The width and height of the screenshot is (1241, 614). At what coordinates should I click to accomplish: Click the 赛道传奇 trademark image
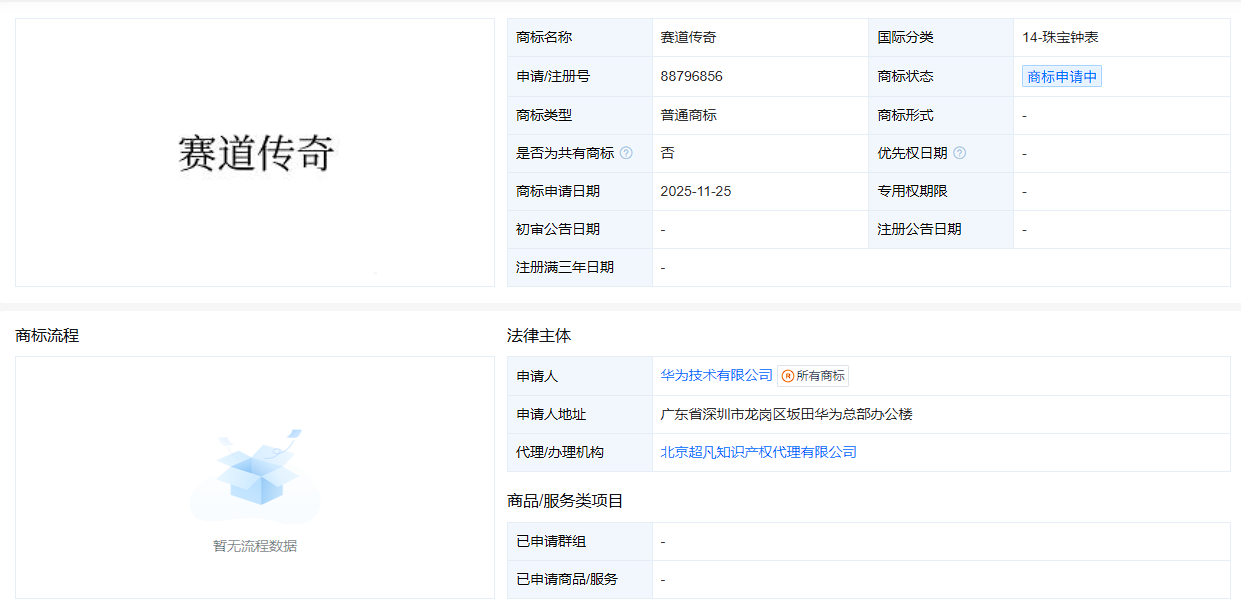click(255, 153)
